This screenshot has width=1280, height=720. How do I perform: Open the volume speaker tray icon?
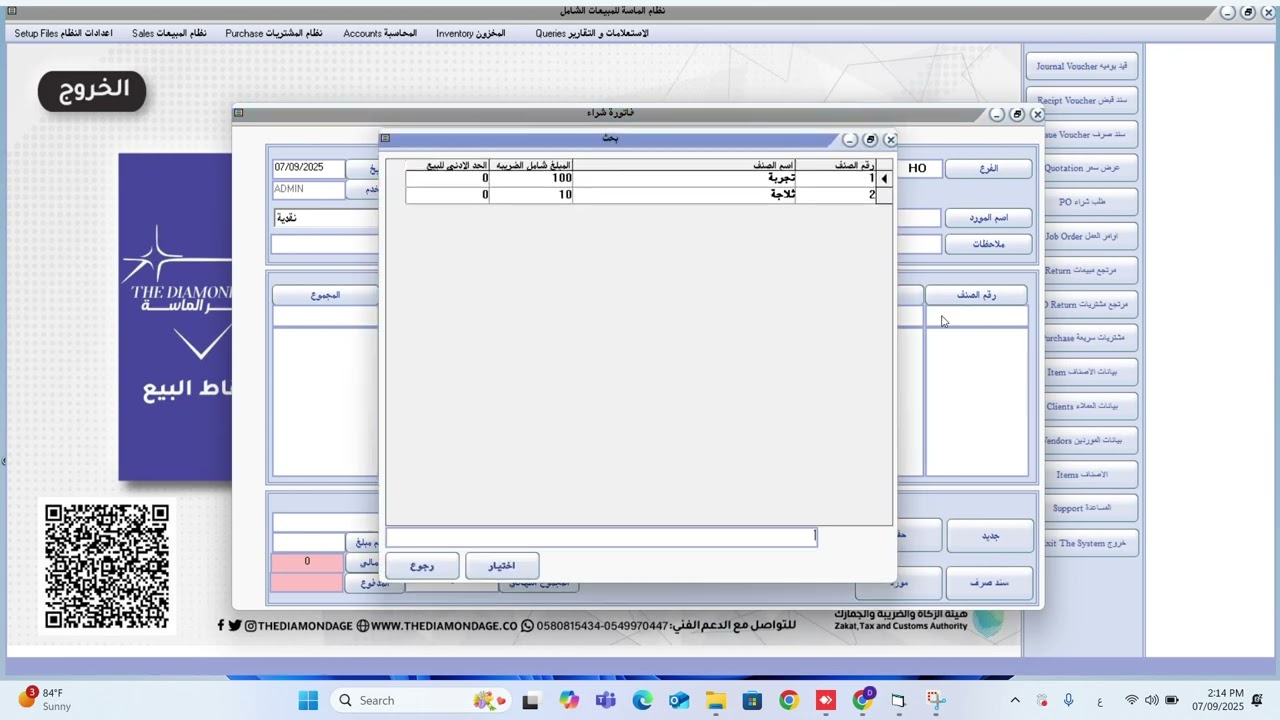point(1151,700)
